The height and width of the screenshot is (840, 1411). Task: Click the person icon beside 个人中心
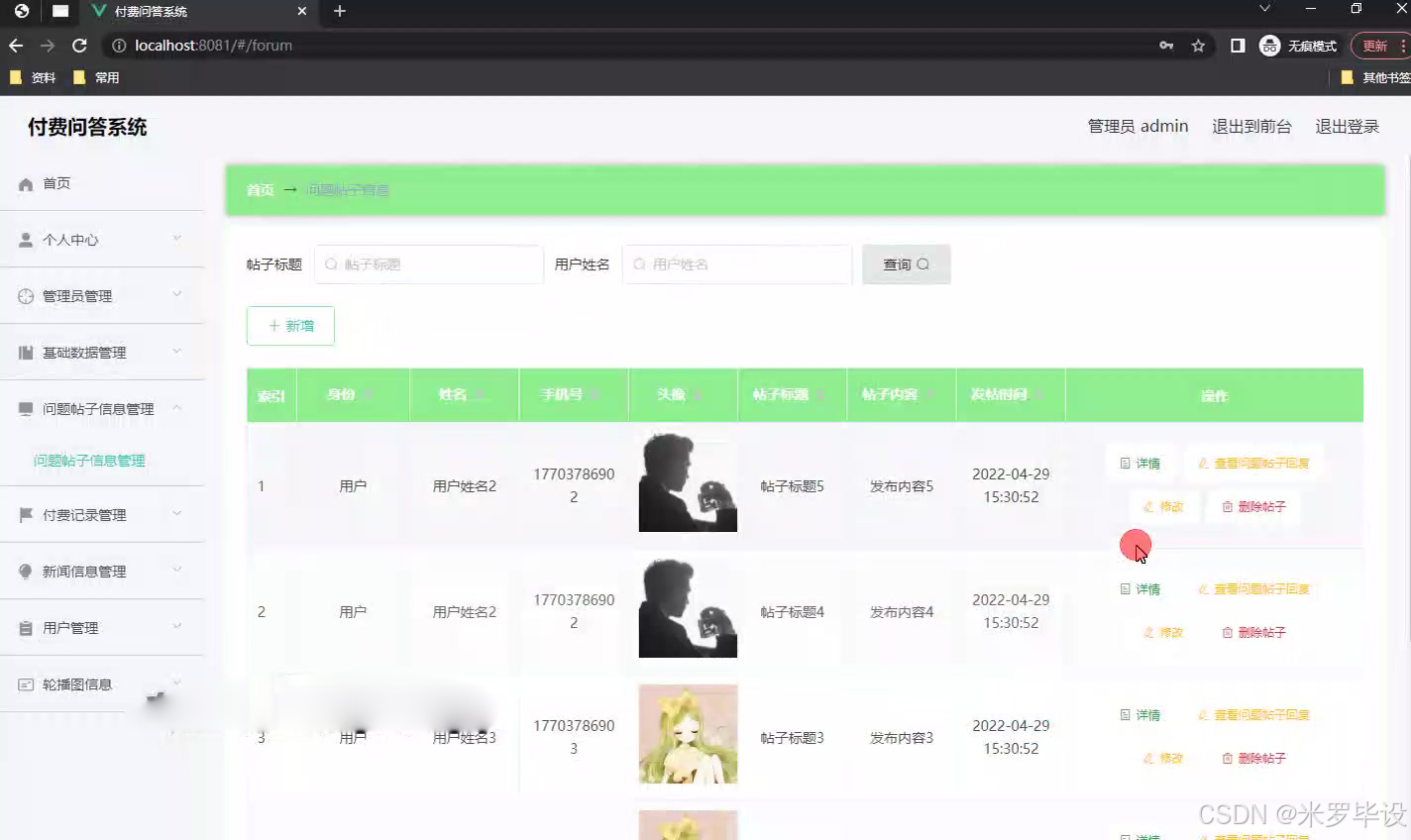tap(26, 239)
